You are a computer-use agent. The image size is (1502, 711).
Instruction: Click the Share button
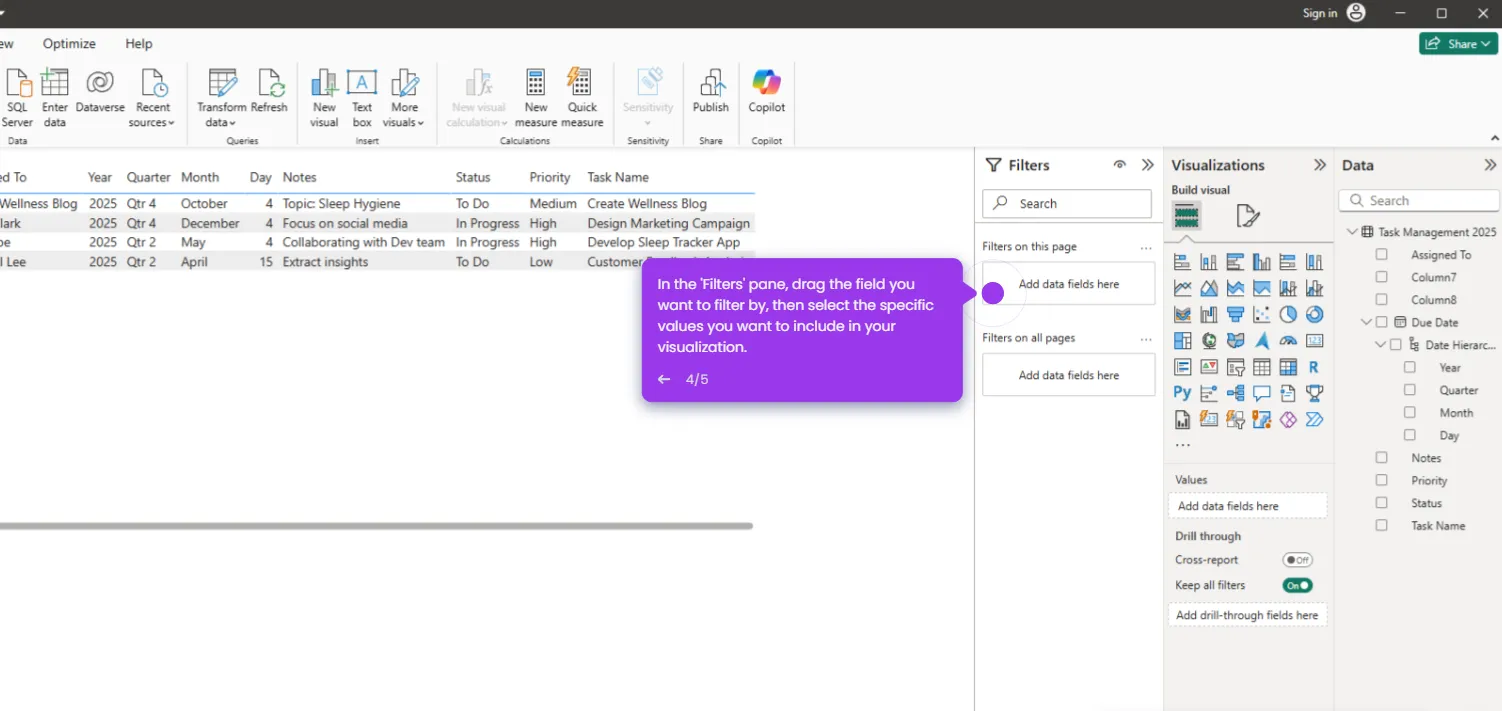pos(1458,44)
